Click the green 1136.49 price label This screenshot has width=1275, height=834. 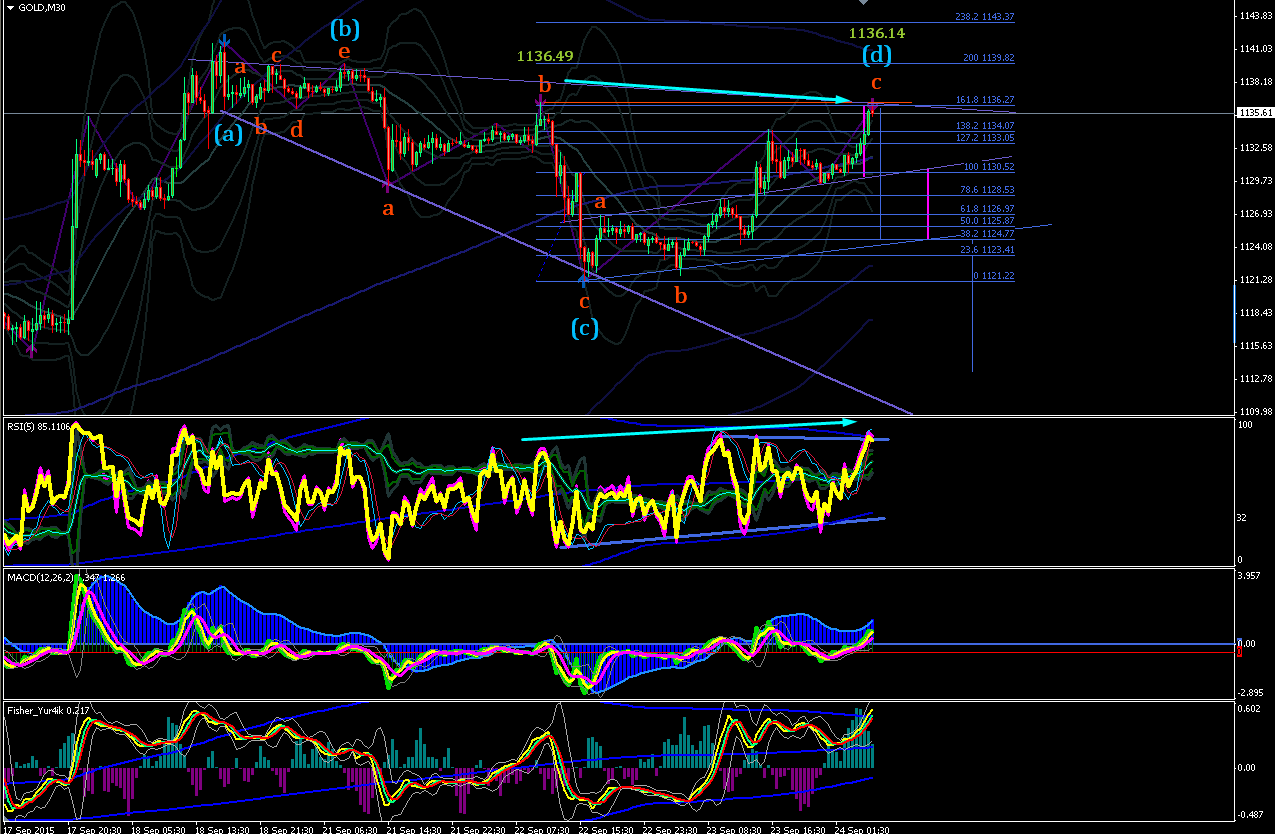click(x=545, y=57)
